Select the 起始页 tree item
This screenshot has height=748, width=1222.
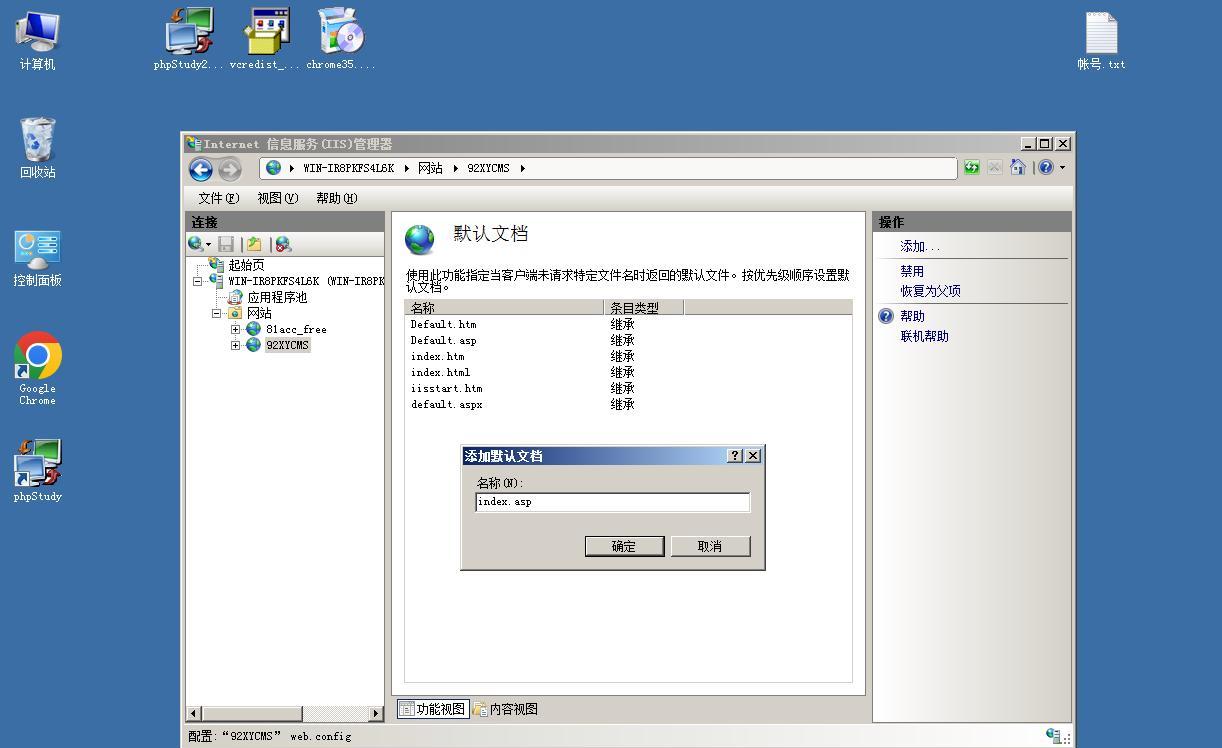point(246,265)
